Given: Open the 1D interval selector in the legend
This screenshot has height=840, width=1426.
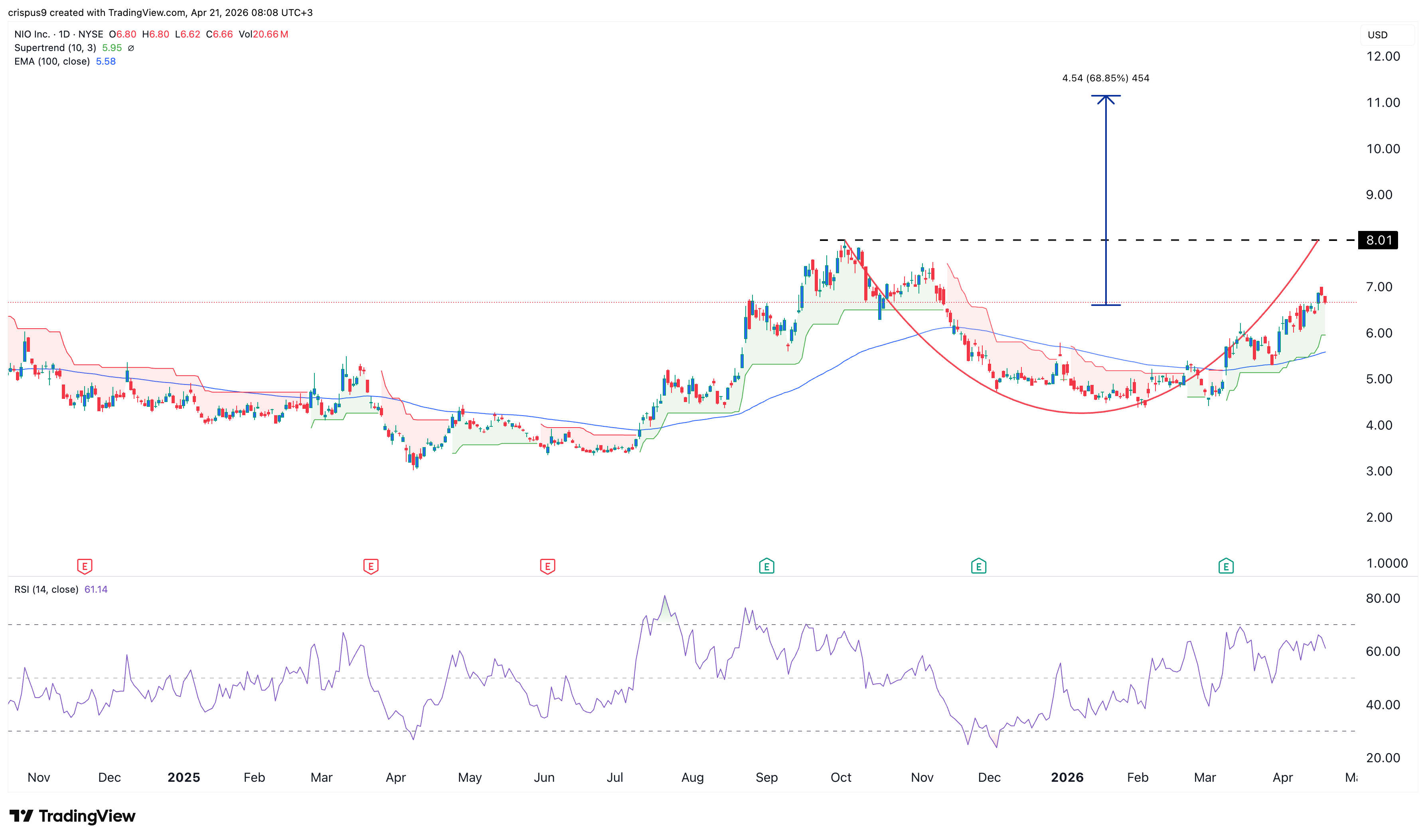Looking at the screenshot, I should pyautogui.click(x=64, y=34).
